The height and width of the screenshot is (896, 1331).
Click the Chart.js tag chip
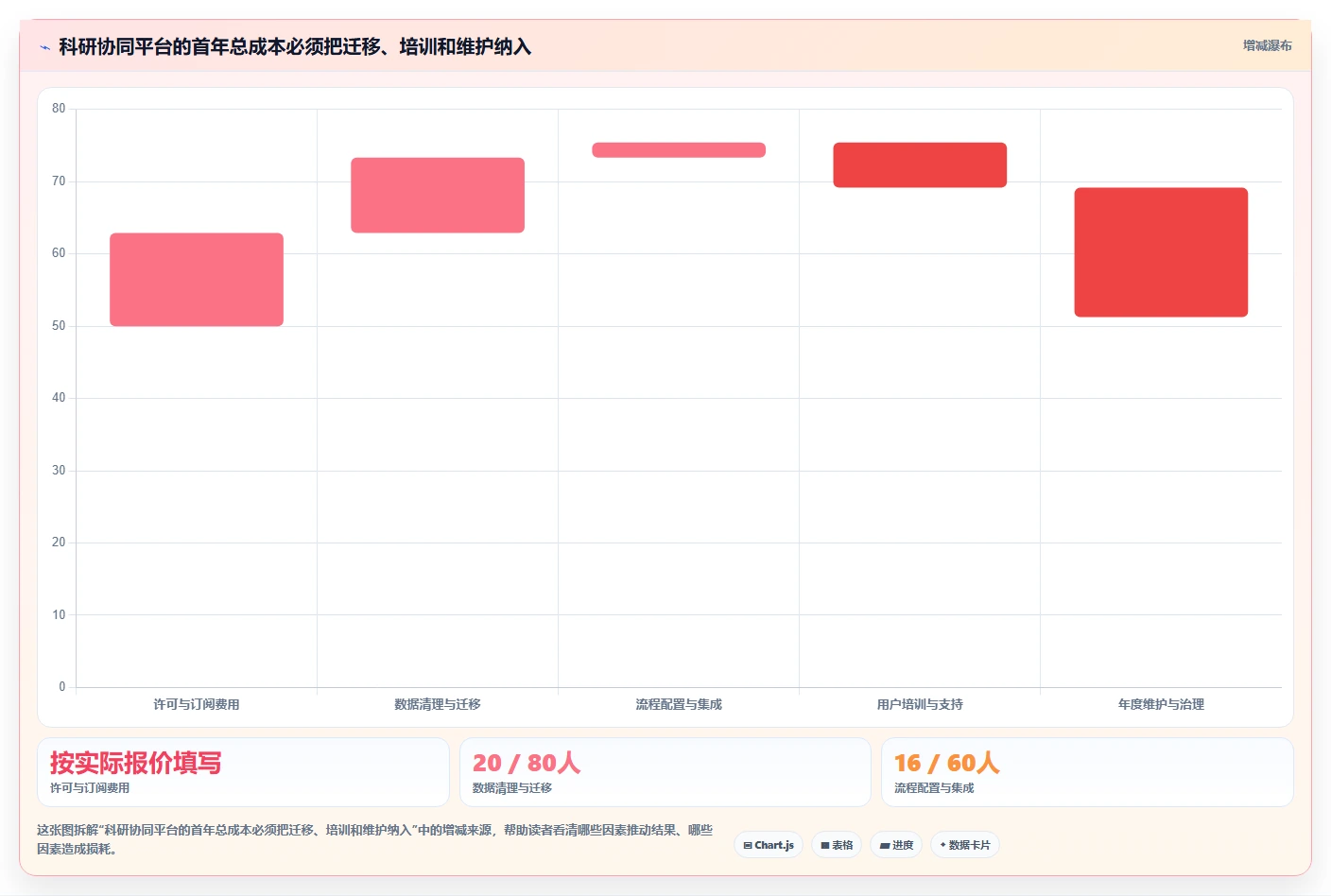[769, 845]
